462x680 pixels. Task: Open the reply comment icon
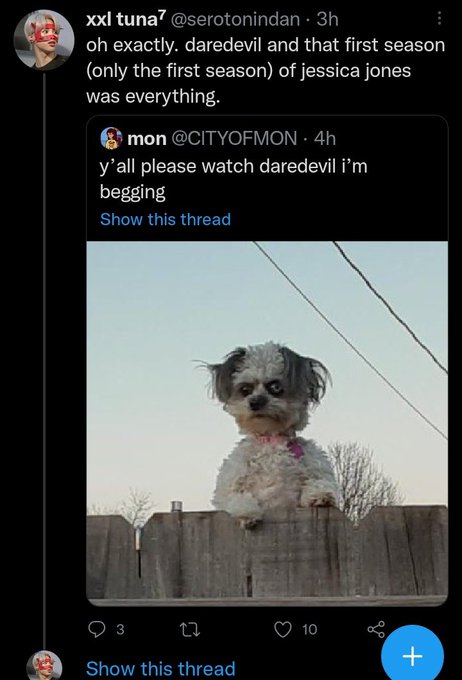tap(96, 629)
